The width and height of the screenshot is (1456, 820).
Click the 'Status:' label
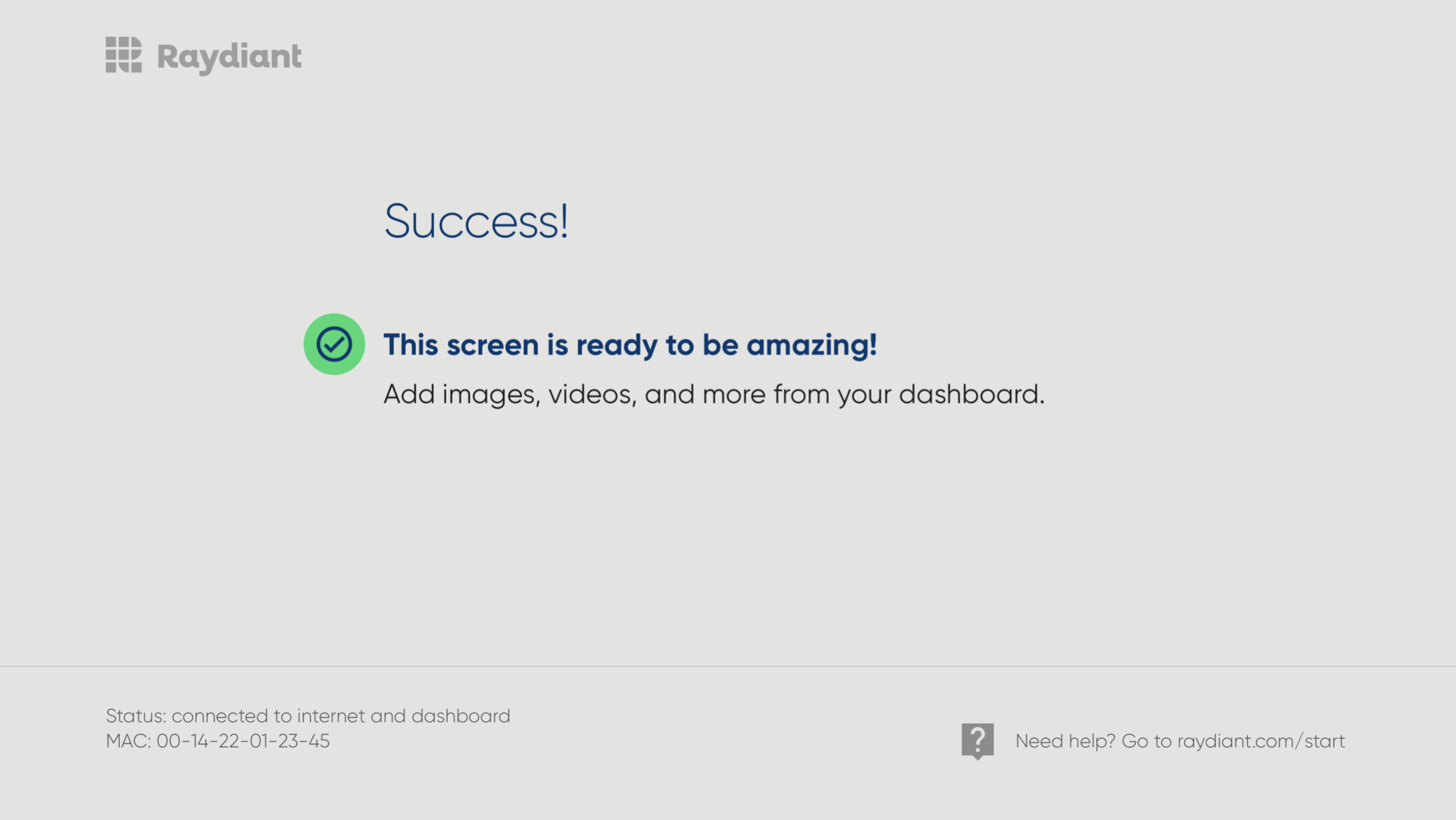coord(136,715)
